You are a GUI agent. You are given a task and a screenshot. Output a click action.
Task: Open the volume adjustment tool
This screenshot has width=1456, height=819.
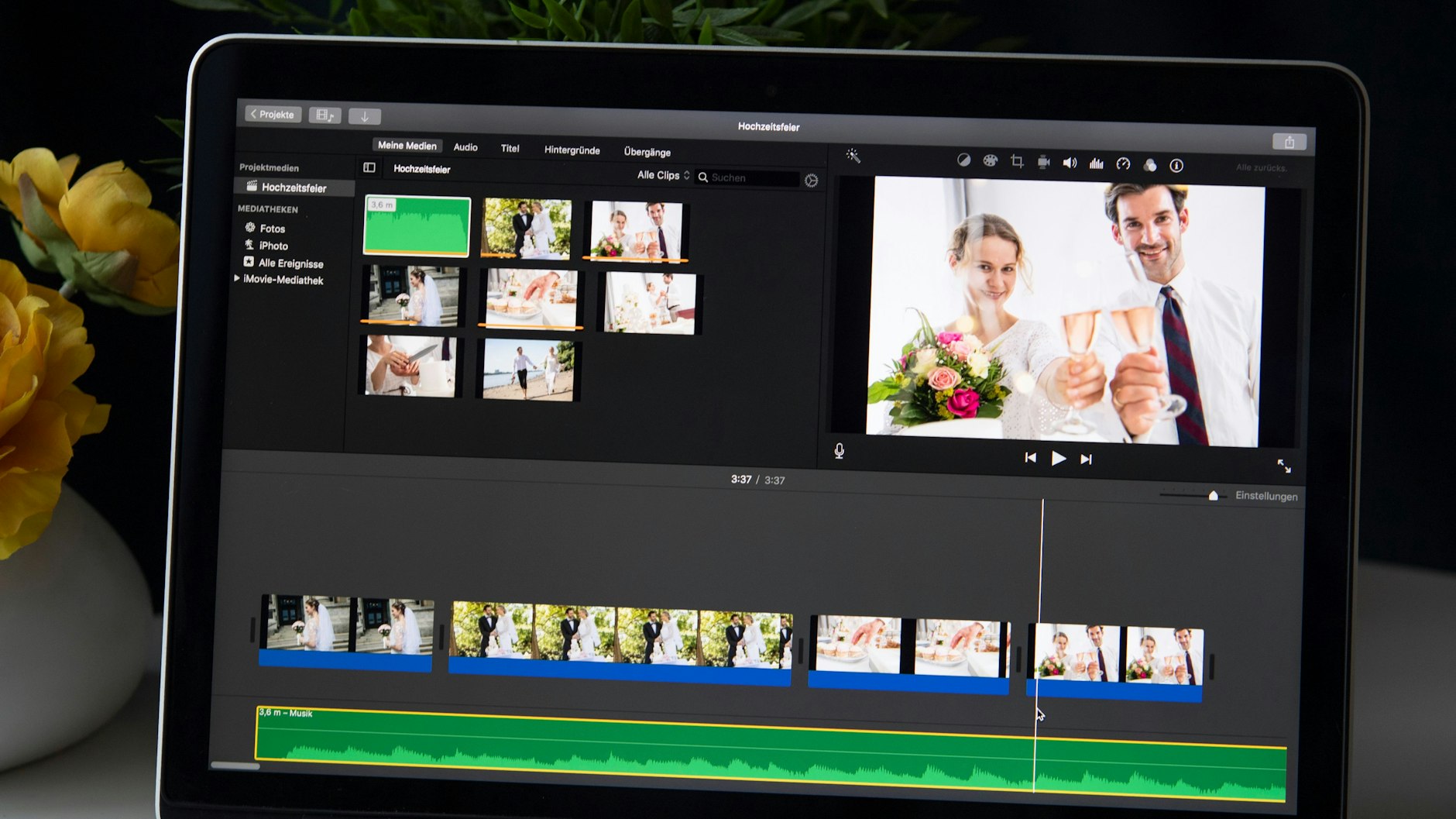click(x=1070, y=163)
